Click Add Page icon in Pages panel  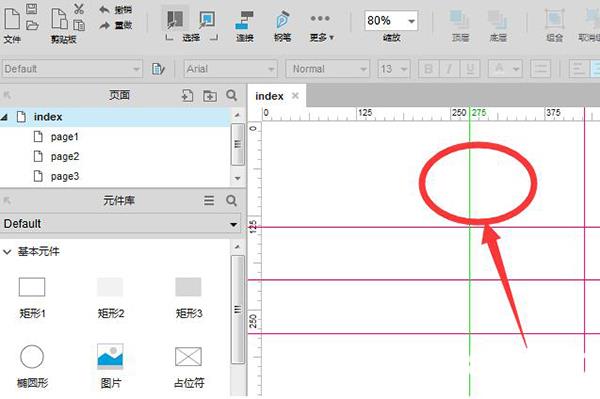(187, 95)
